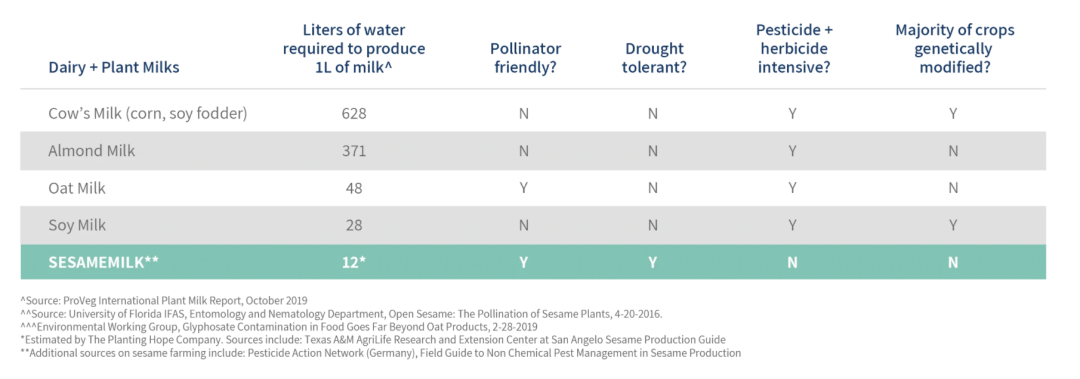Open the University of Florida IFAS footnote
The height and width of the screenshot is (379, 1080).
click(342, 314)
